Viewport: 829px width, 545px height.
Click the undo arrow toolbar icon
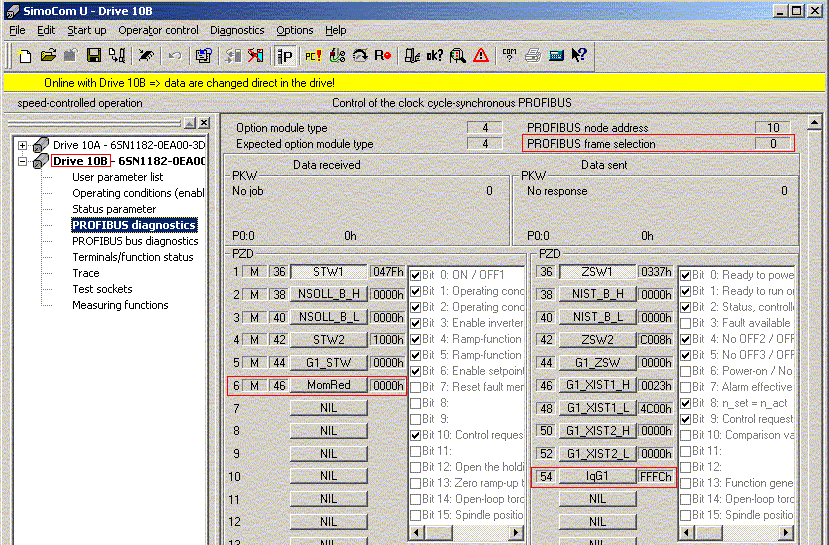click(175, 56)
